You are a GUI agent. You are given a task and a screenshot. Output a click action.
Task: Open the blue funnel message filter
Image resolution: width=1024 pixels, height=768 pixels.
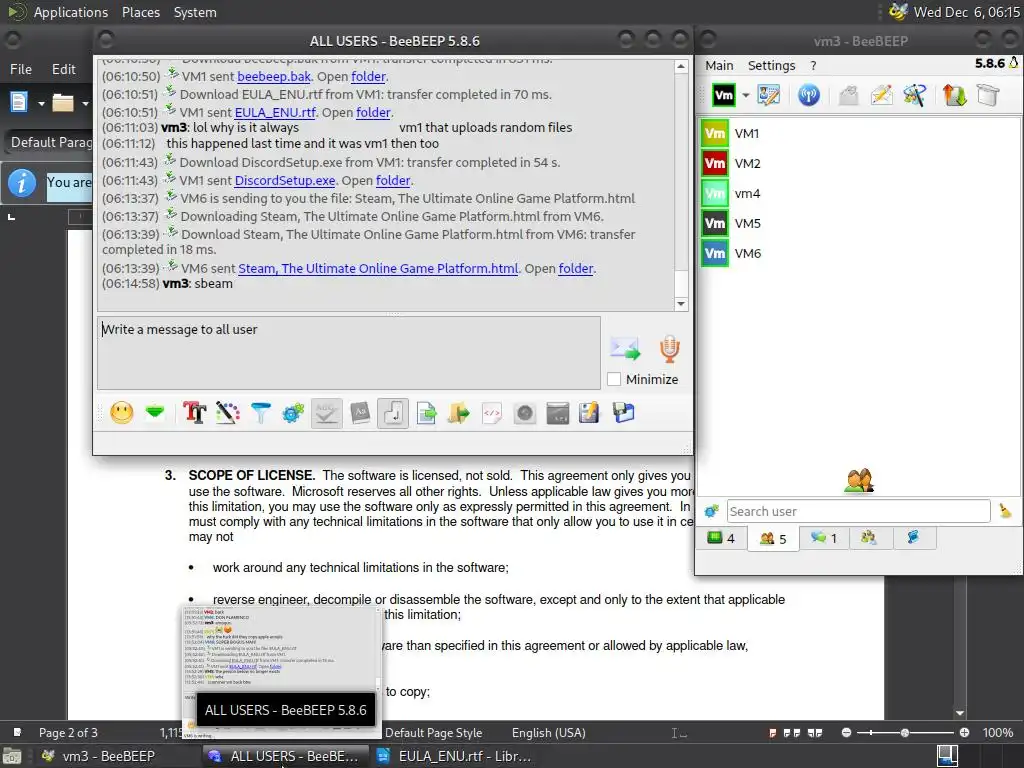pos(261,413)
